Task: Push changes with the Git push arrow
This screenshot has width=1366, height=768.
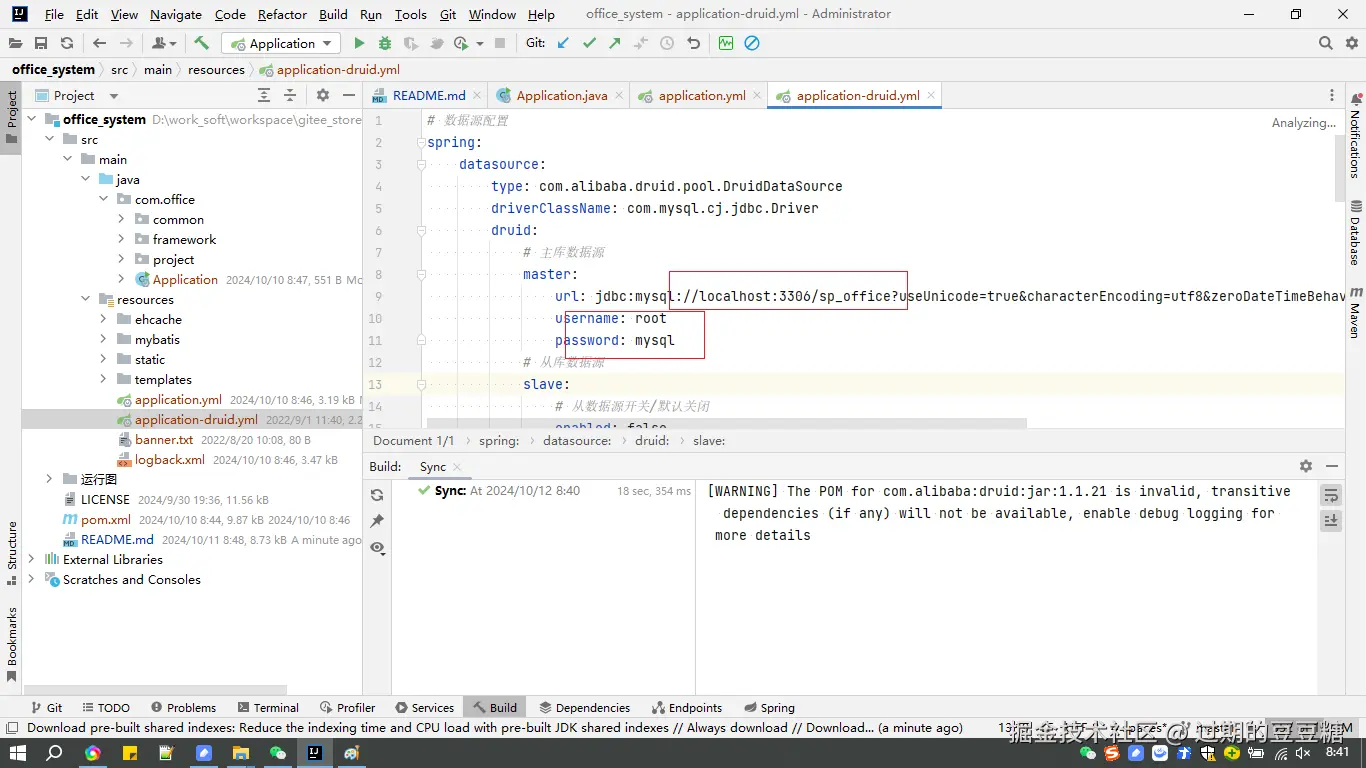Action: click(x=615, y=43)
